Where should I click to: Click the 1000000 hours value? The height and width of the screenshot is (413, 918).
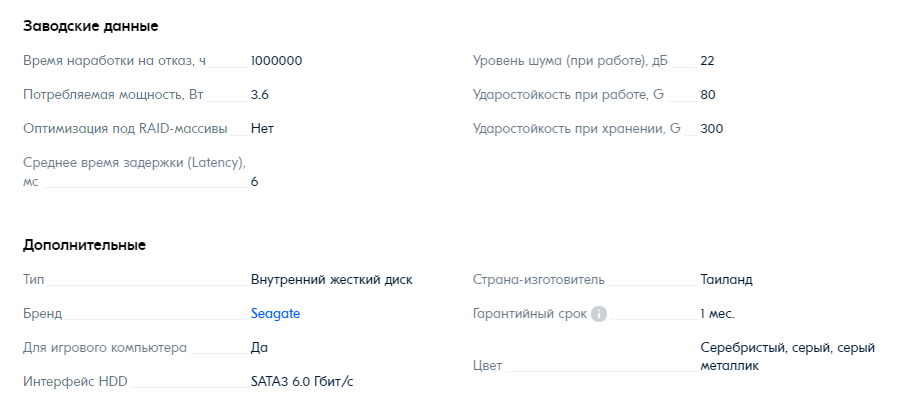coord(276,61)
